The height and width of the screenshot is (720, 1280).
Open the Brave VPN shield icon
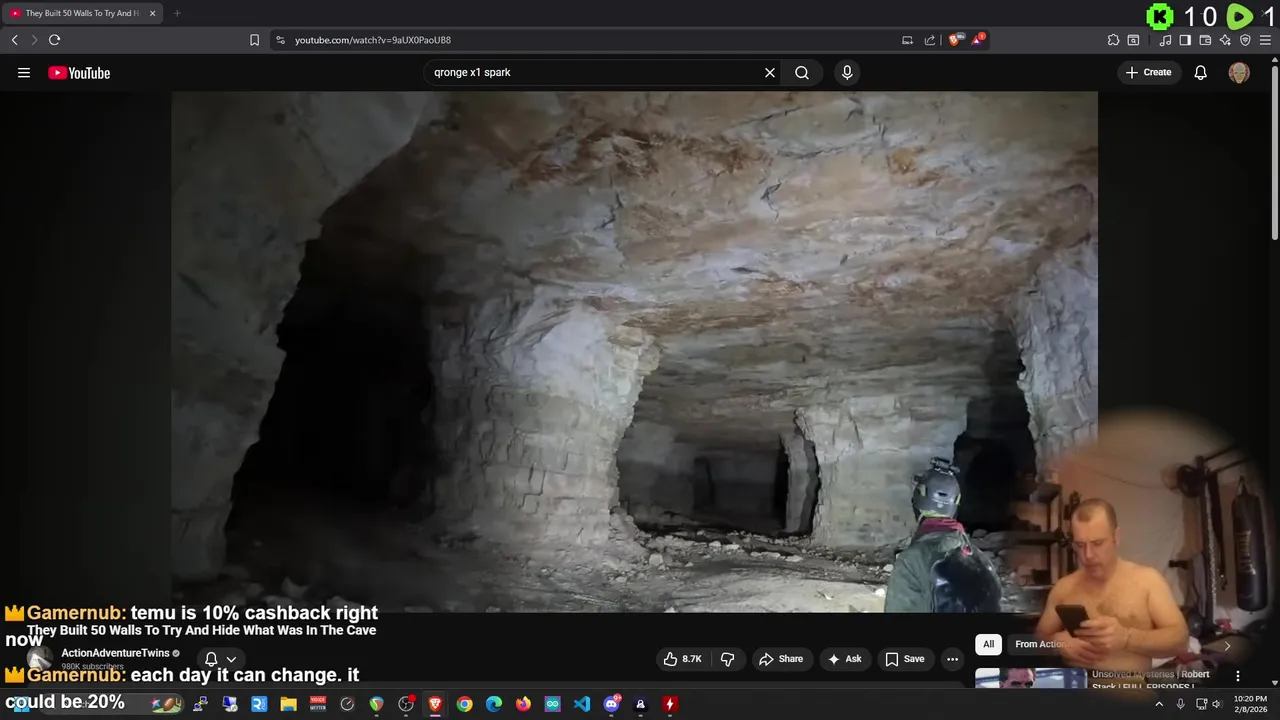[1245, 40]
